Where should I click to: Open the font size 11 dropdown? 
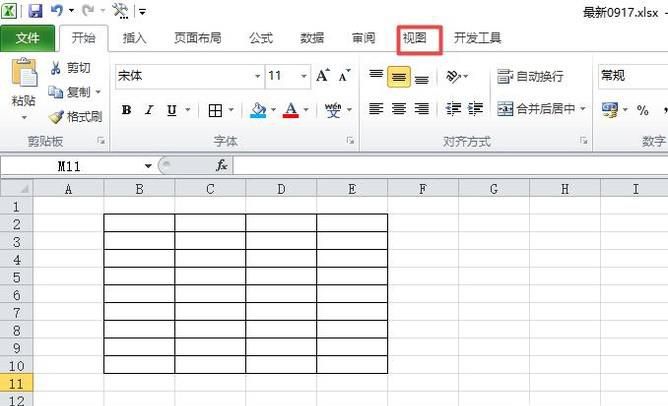304,76
